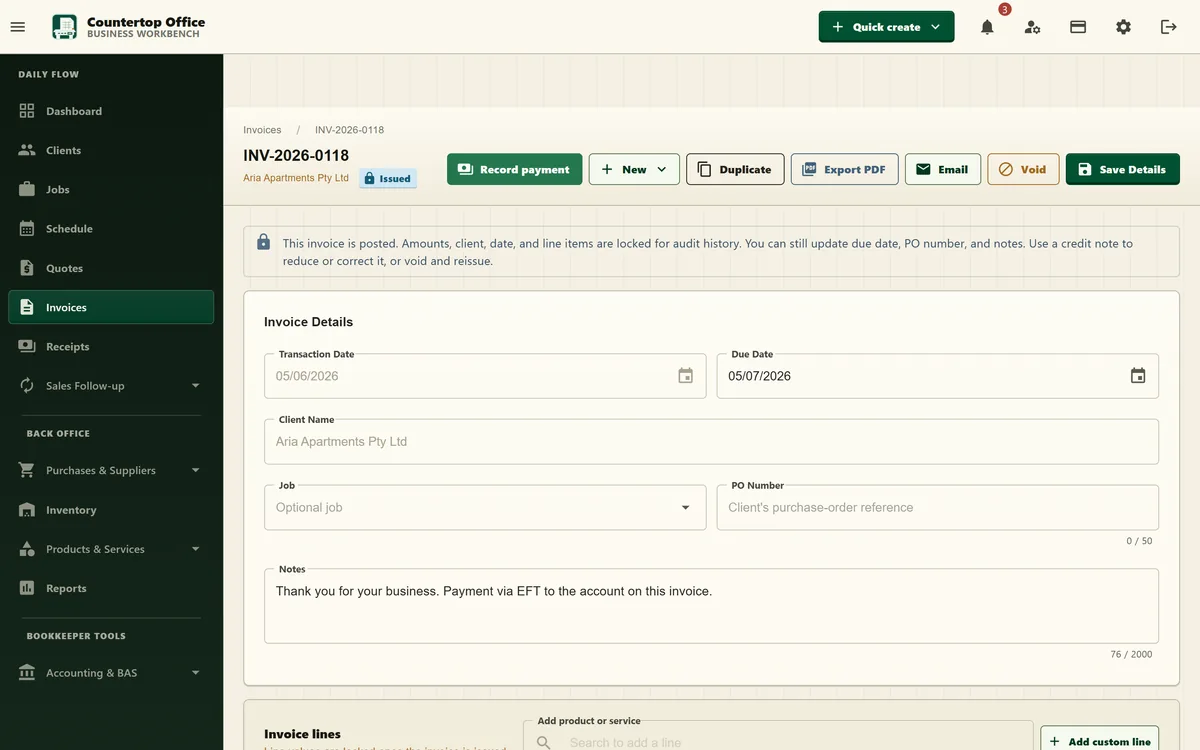Viewport: 1200px width, 750px height.
Task: Expand Sales Follow-up menu
Action: 111,385
